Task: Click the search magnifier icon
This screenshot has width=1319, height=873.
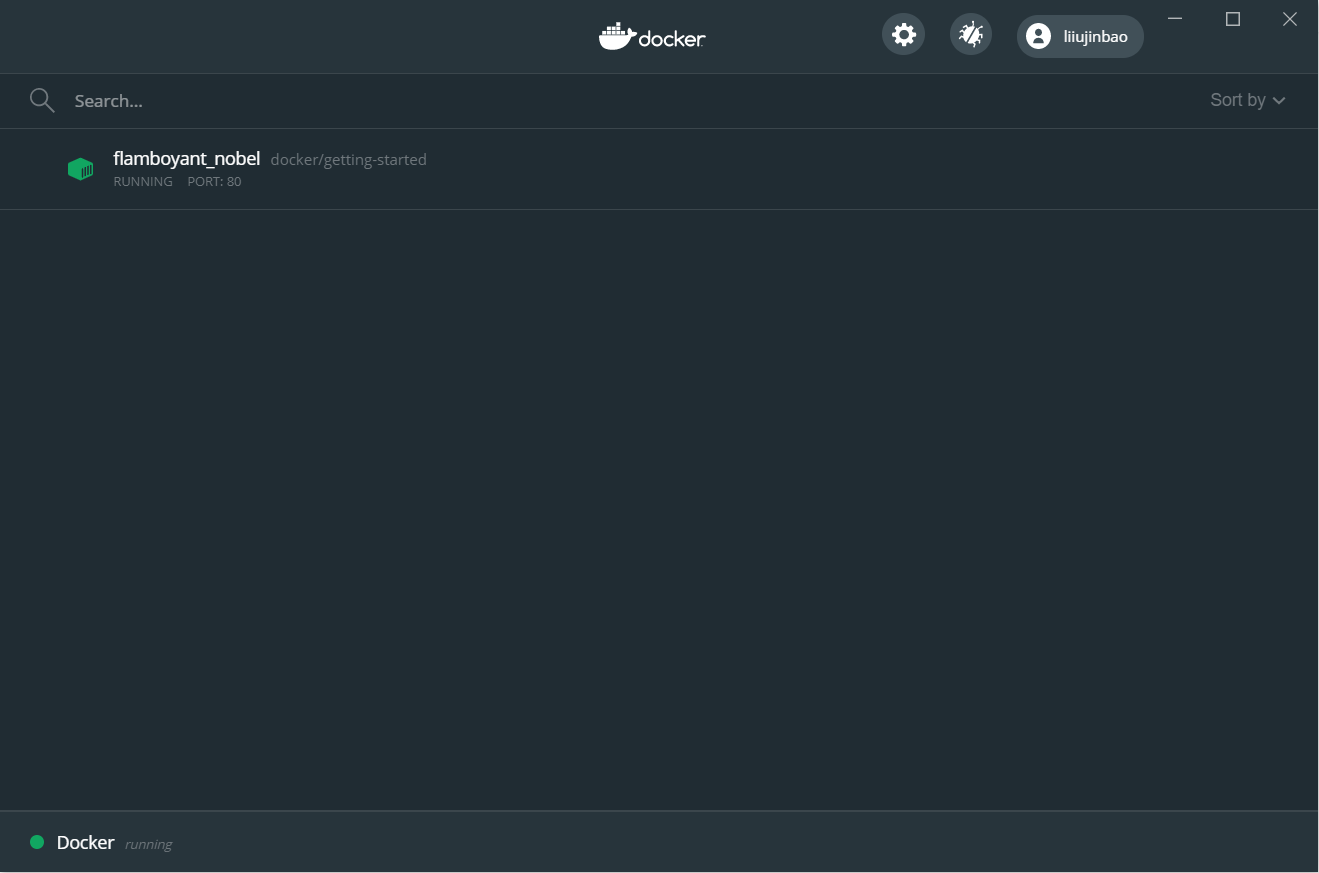Action: (x=42, y=100)
